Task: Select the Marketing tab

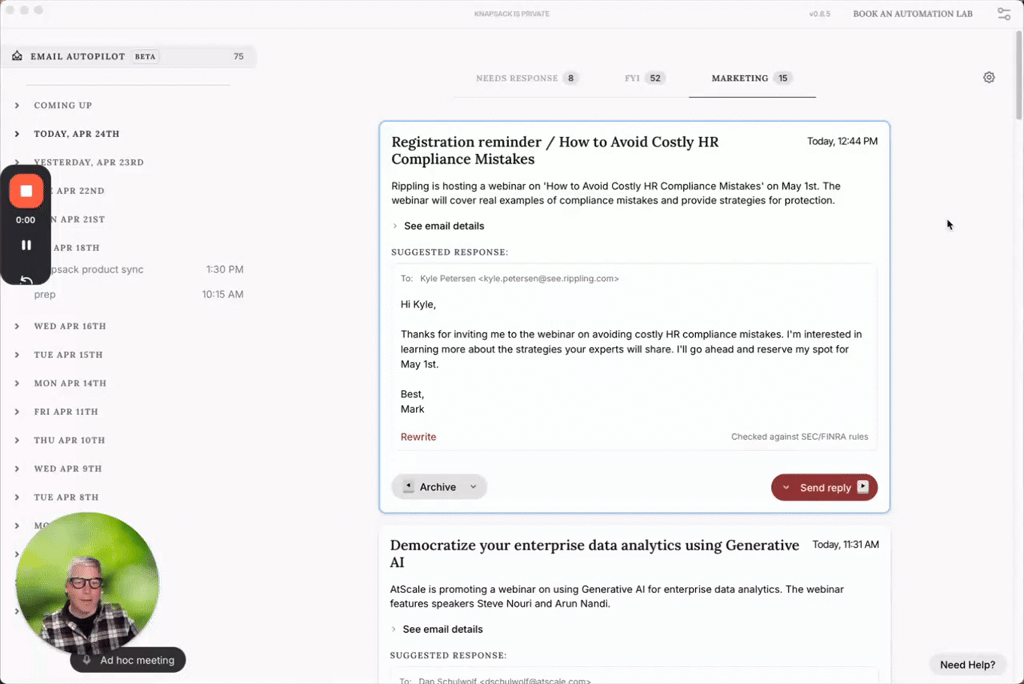Action: coord(752,78)
